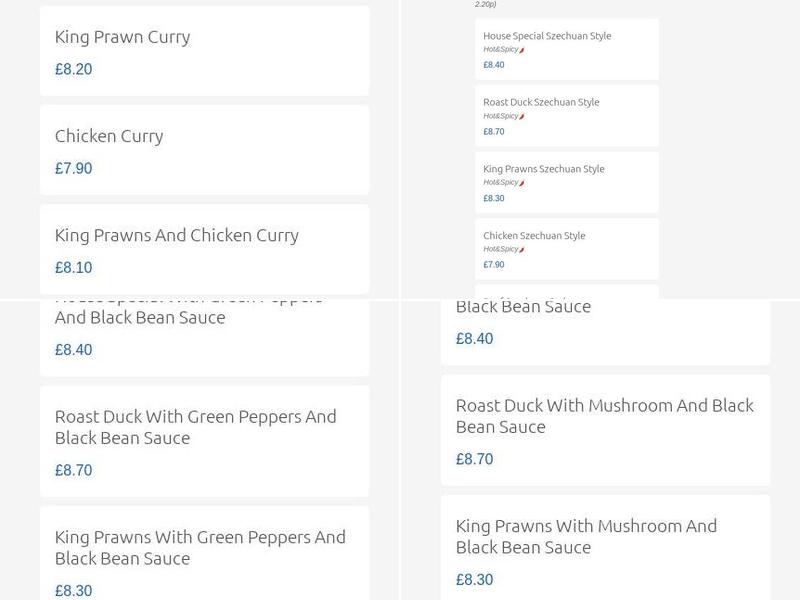The height and width of the screenshot is (600, 800).
Task: Open the King Prawn Curry menu item
Action: pos(204,49)
